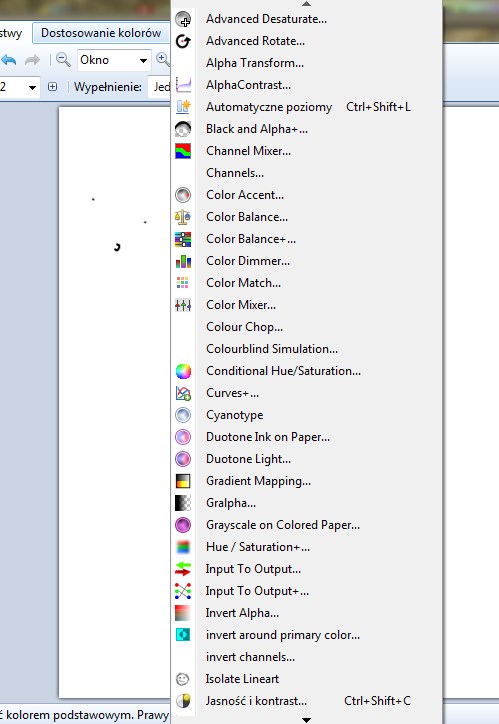Click the Input To Output+ icon
The height and width of the screenshot is (724, 499).
click(183, 591)
